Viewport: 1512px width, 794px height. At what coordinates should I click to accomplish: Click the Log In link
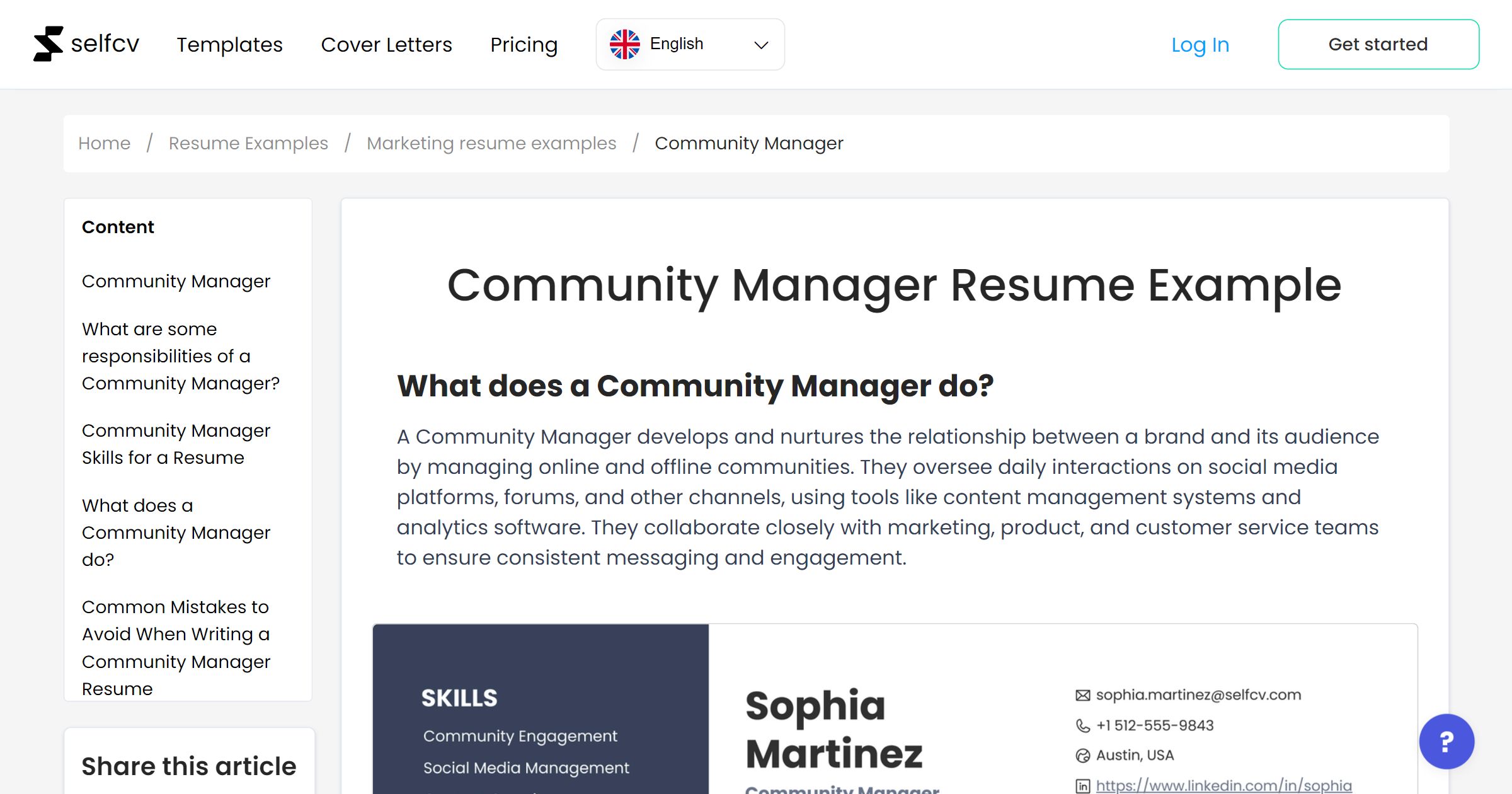(x=1200, y=44)
